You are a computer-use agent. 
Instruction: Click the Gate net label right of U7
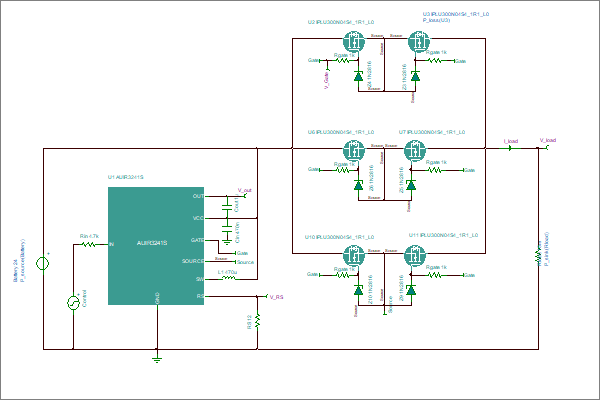(470, 170)
